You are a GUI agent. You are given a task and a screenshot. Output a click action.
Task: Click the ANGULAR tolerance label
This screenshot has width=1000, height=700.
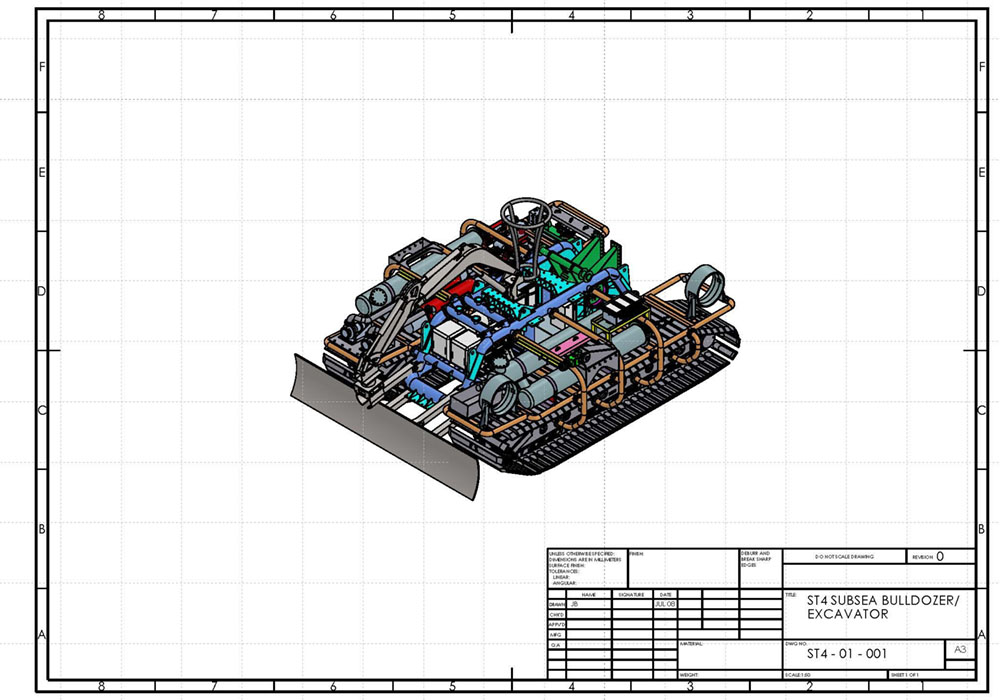point(564,583)
